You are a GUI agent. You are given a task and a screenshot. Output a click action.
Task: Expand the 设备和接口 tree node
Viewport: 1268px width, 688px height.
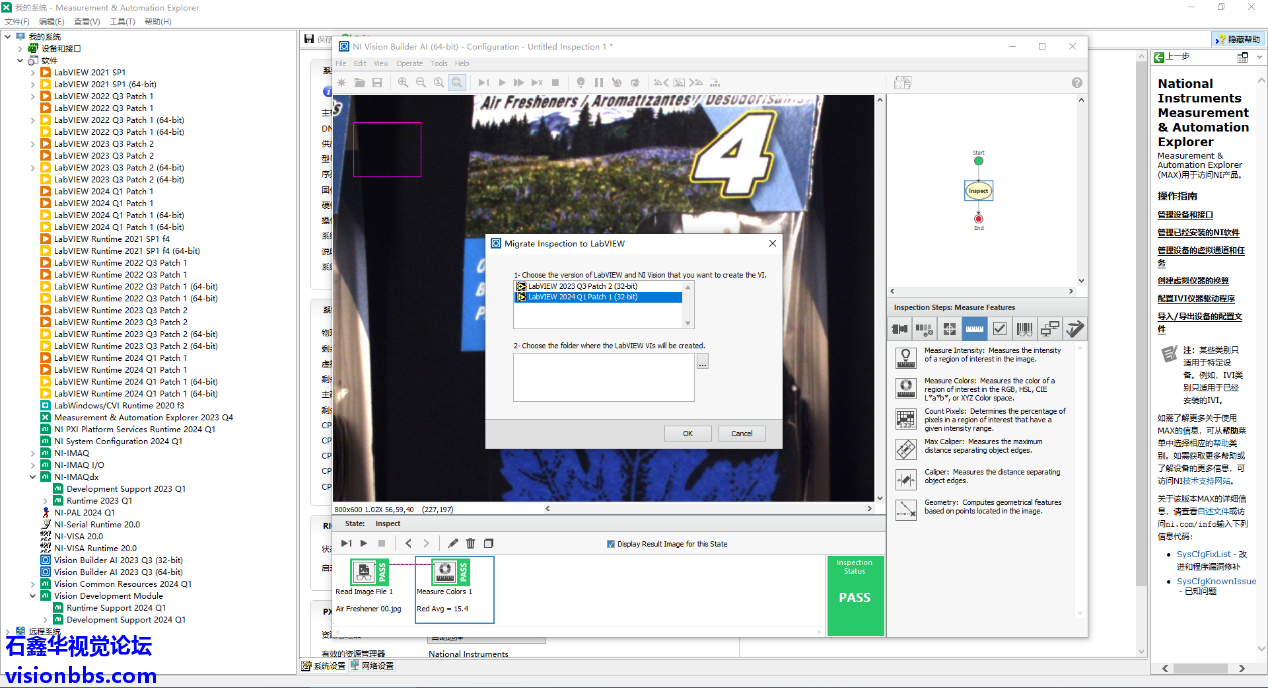(x=20, y=48)
